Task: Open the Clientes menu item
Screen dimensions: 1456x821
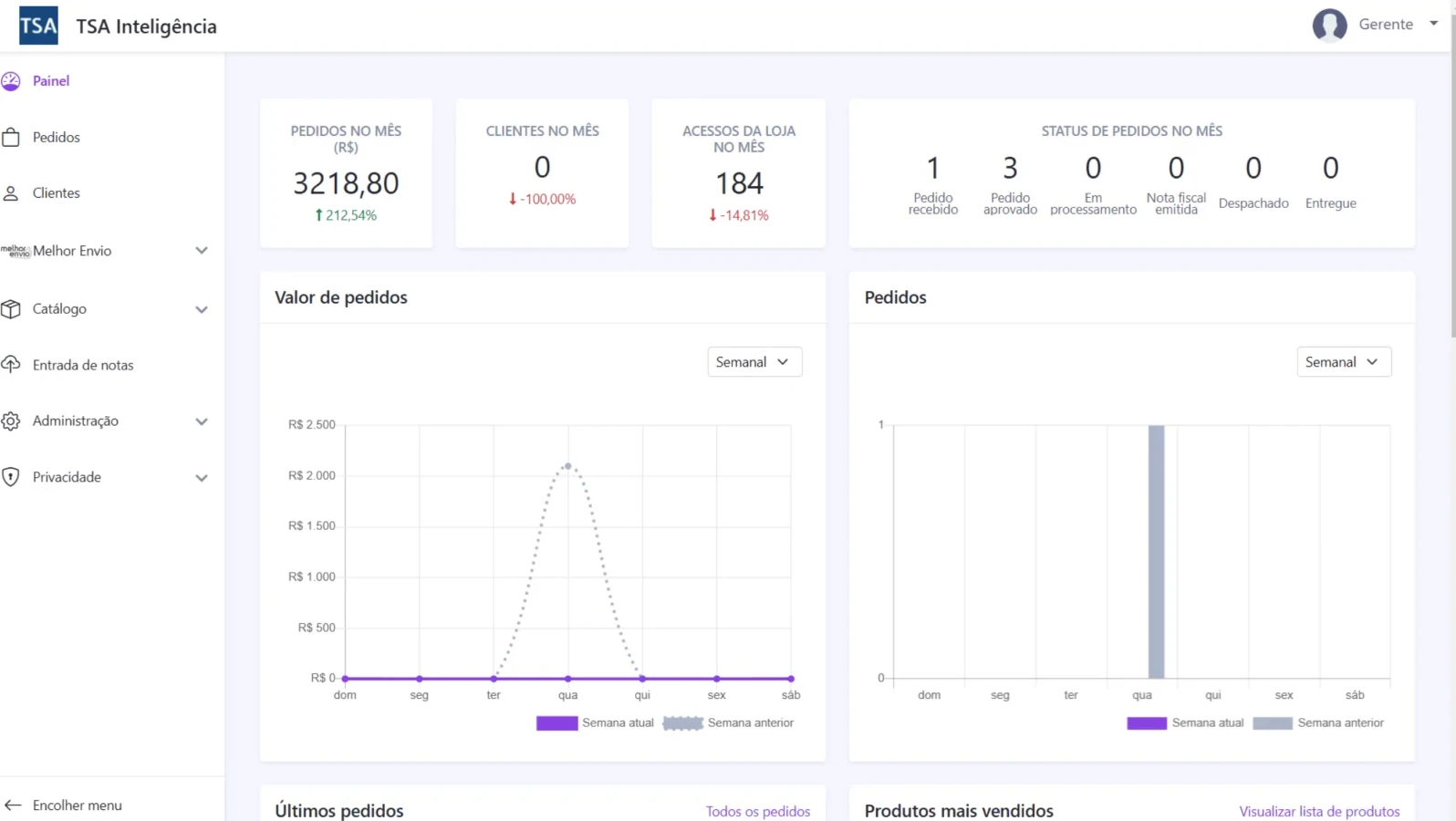Action: (57, 193)
